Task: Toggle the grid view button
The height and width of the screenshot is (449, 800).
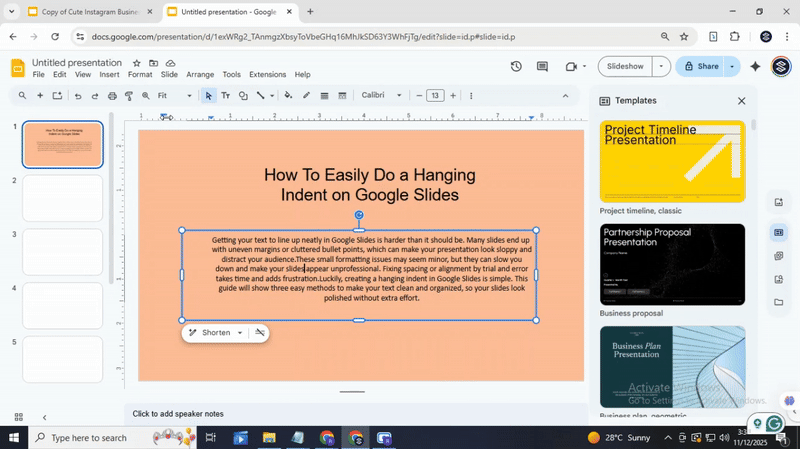Action: [19, 417]
